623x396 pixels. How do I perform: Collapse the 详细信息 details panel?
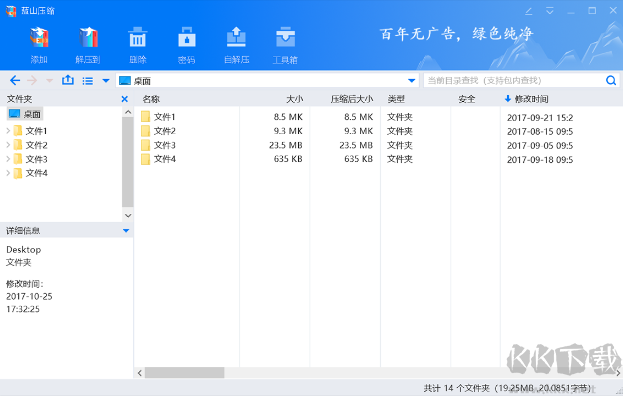[x=126, y=230]
